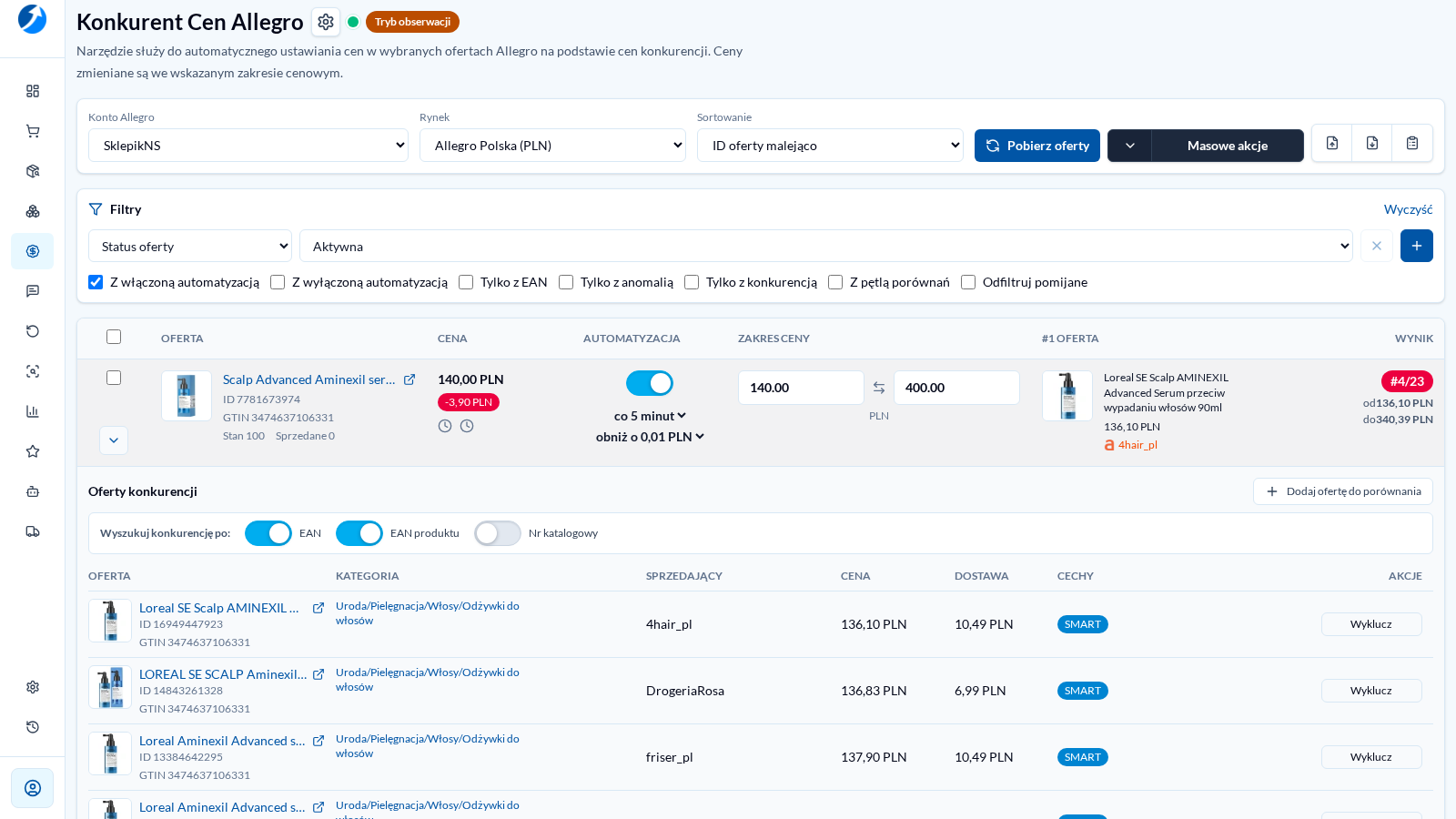Image resolution: width=1456 pixels, height=819 pixels.
Task: Open the bar chart statistics icon in sidebar
Action: coord(33,411)
